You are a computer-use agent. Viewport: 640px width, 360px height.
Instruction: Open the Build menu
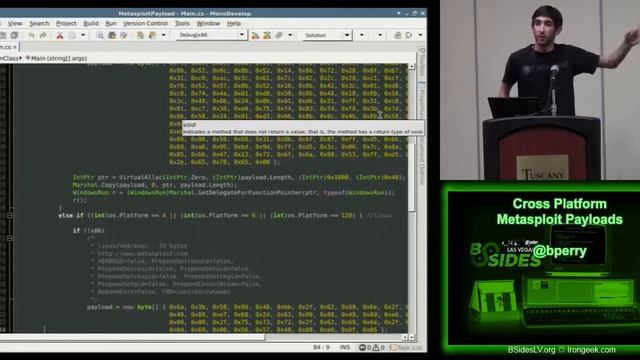91,24
